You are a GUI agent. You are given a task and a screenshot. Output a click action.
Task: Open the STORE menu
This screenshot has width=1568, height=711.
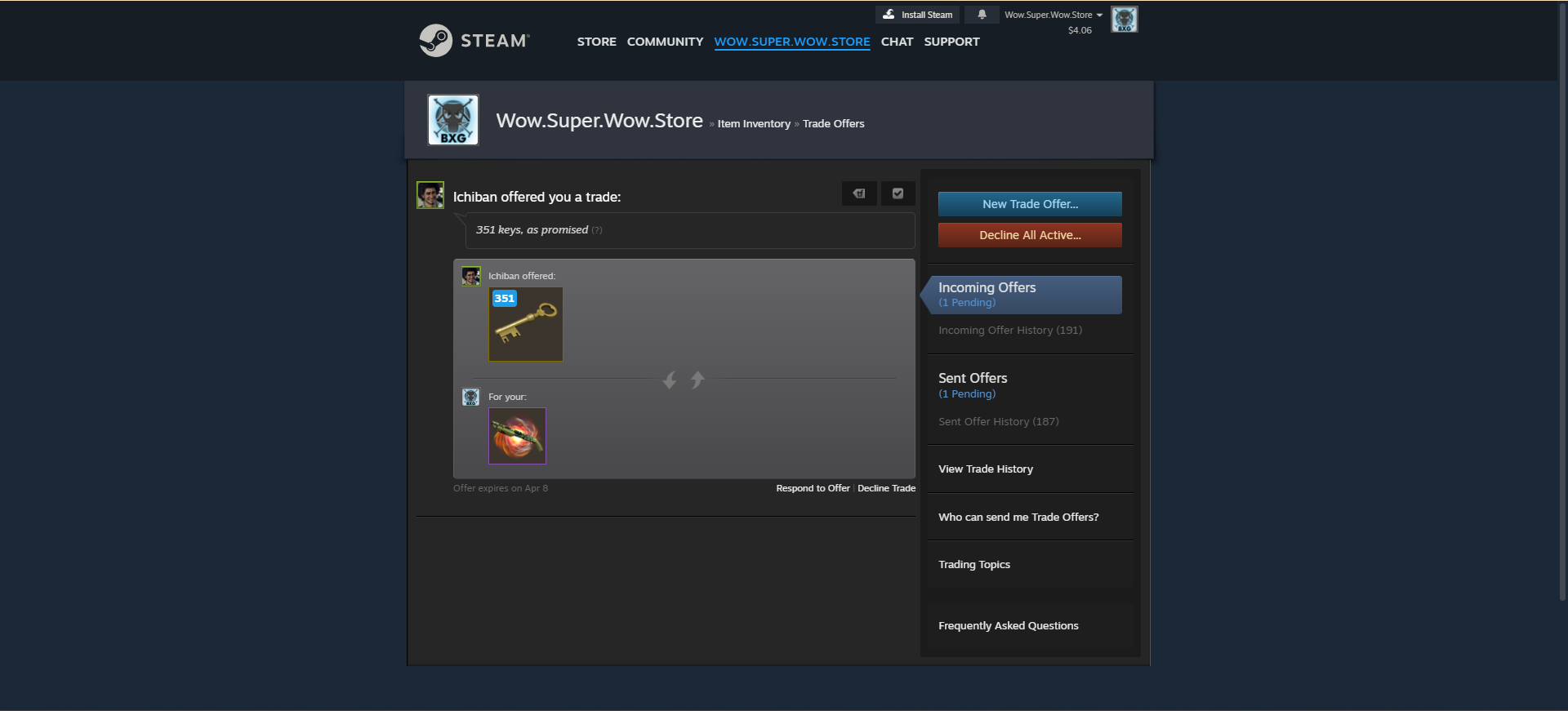[596, 42]
